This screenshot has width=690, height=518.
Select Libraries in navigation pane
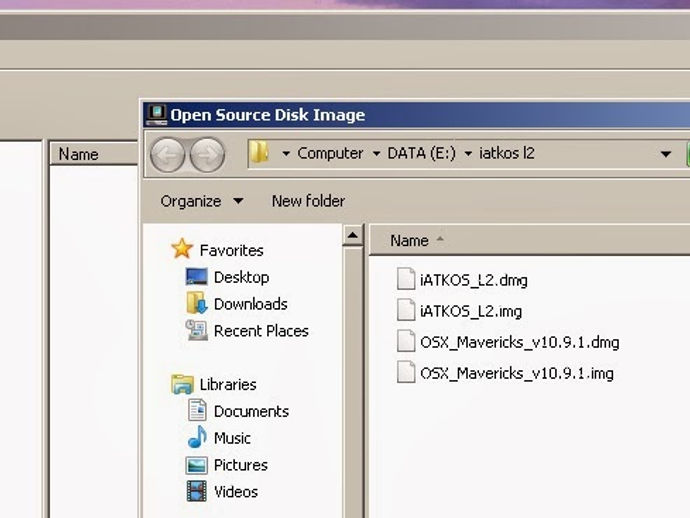228,384
